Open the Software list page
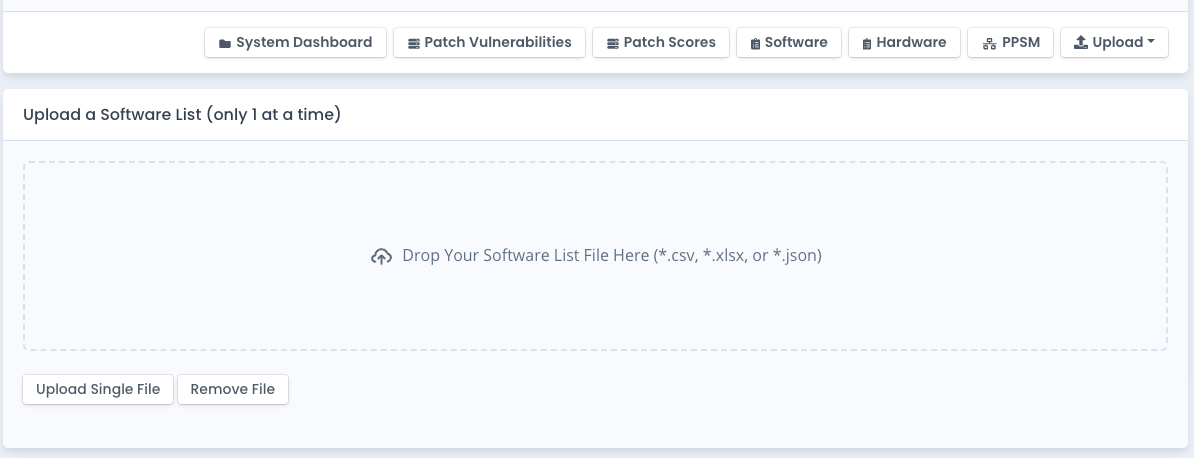Image resolution: width=1194 pixels, height=458 pixels. pos(789,43)
